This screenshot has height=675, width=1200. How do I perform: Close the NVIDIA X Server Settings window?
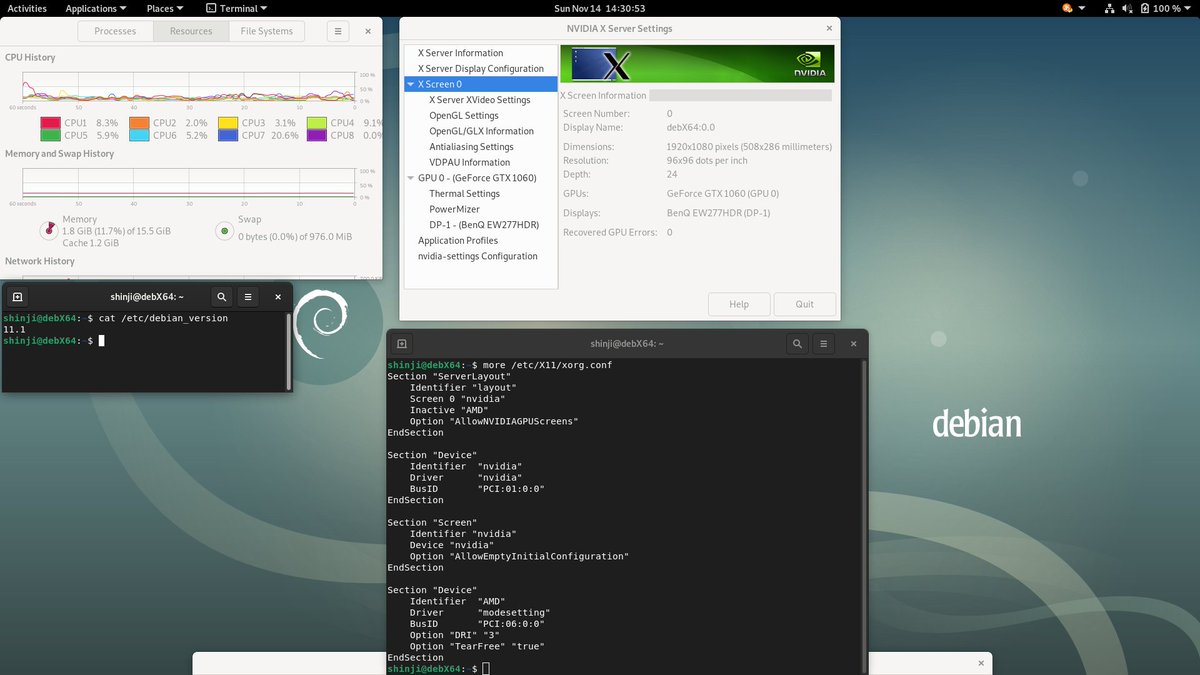point(829,29)
